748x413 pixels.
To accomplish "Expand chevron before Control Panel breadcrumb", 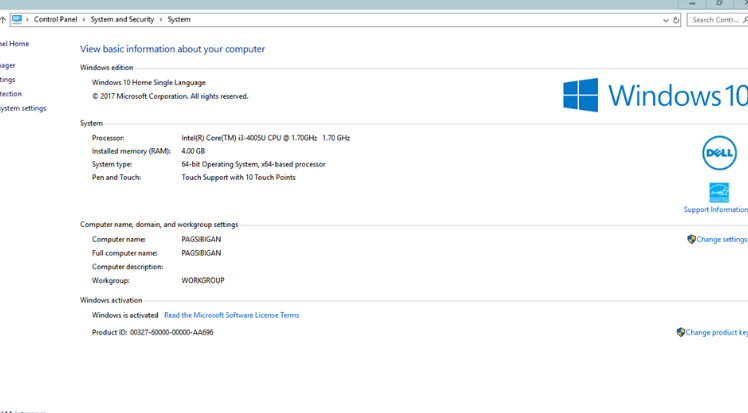I will click(x=27, y=20).
